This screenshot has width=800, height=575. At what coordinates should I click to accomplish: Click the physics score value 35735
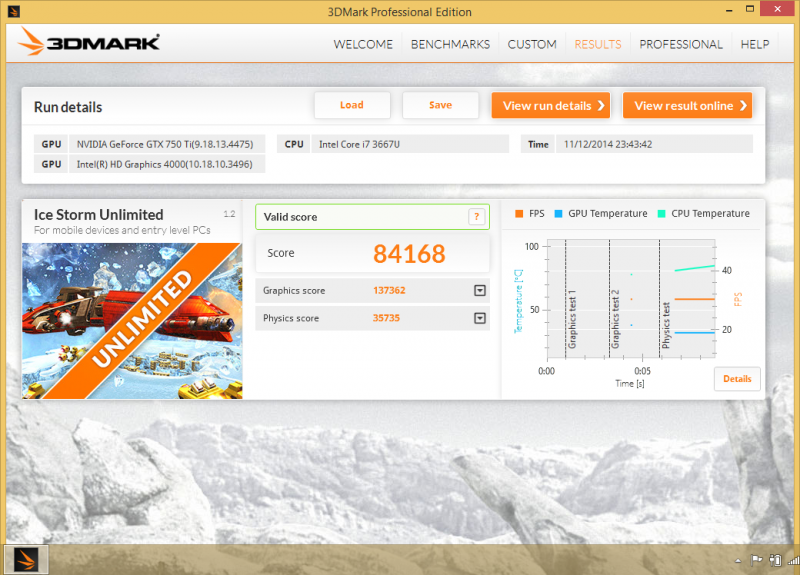pyautogui.click(x=386, y=318)
